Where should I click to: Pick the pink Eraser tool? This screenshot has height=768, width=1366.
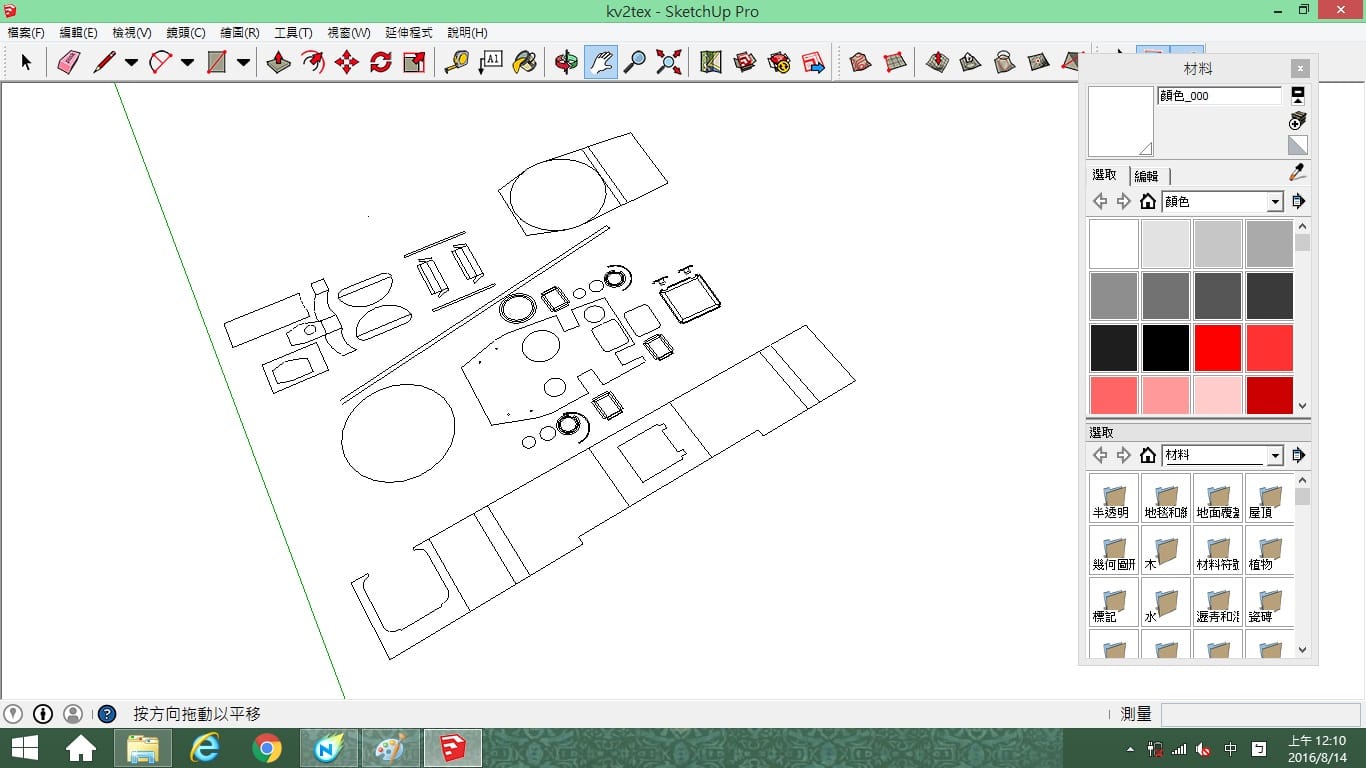[x=68, y=62]
